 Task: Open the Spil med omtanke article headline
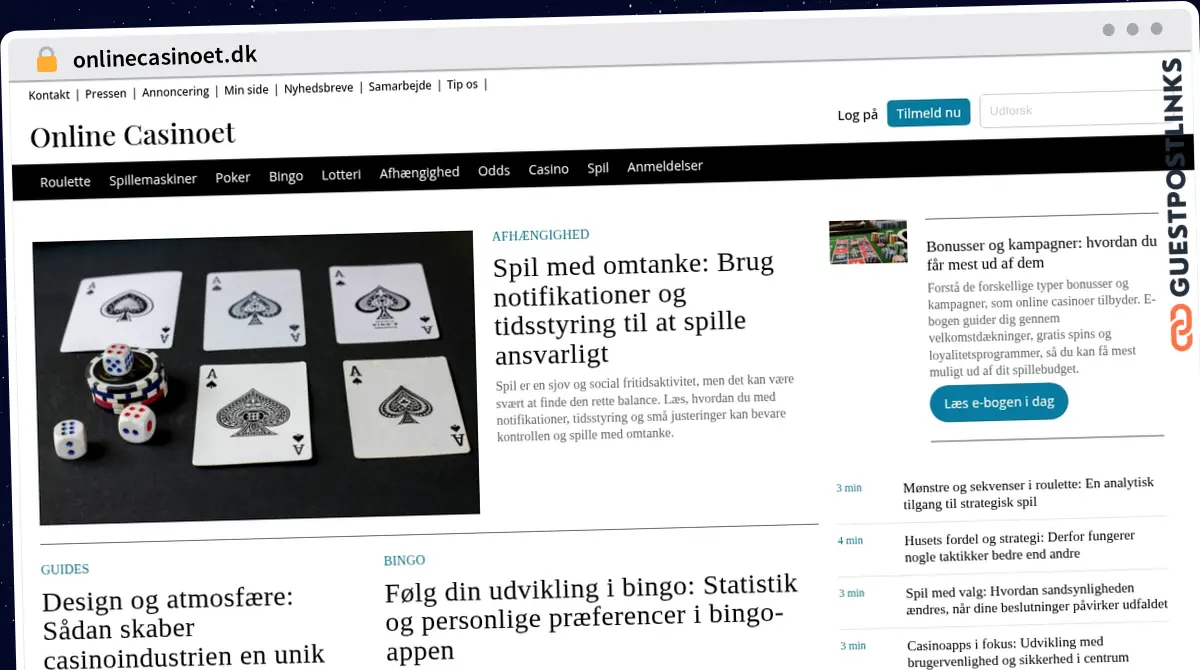[634, 308]
